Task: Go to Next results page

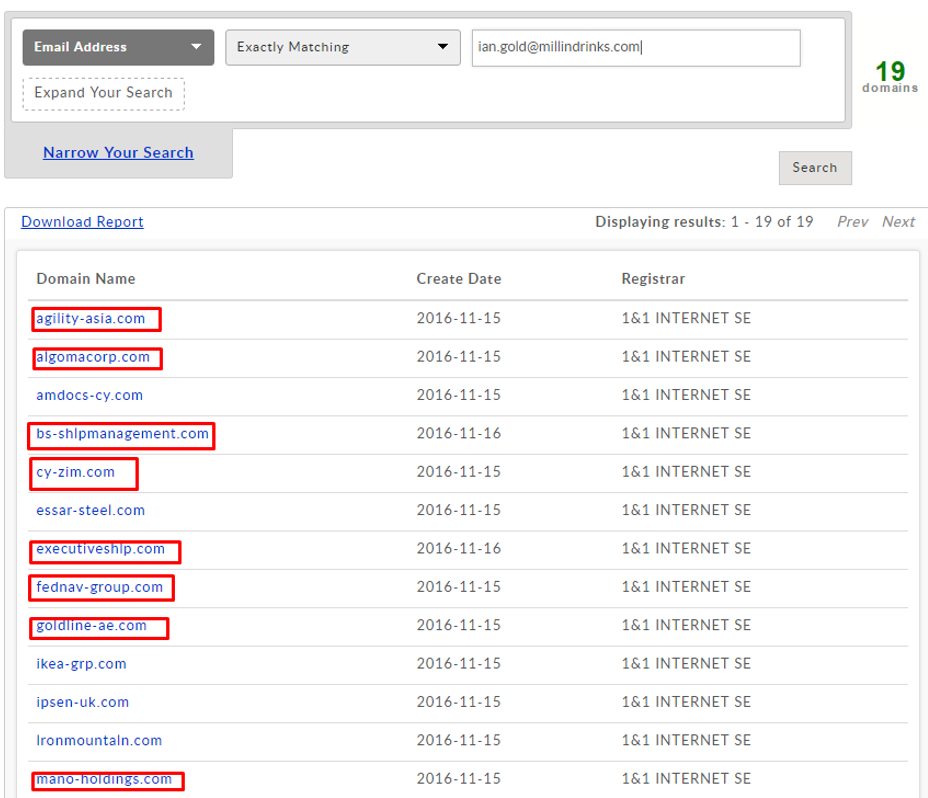Action: (x=898, y=222)
